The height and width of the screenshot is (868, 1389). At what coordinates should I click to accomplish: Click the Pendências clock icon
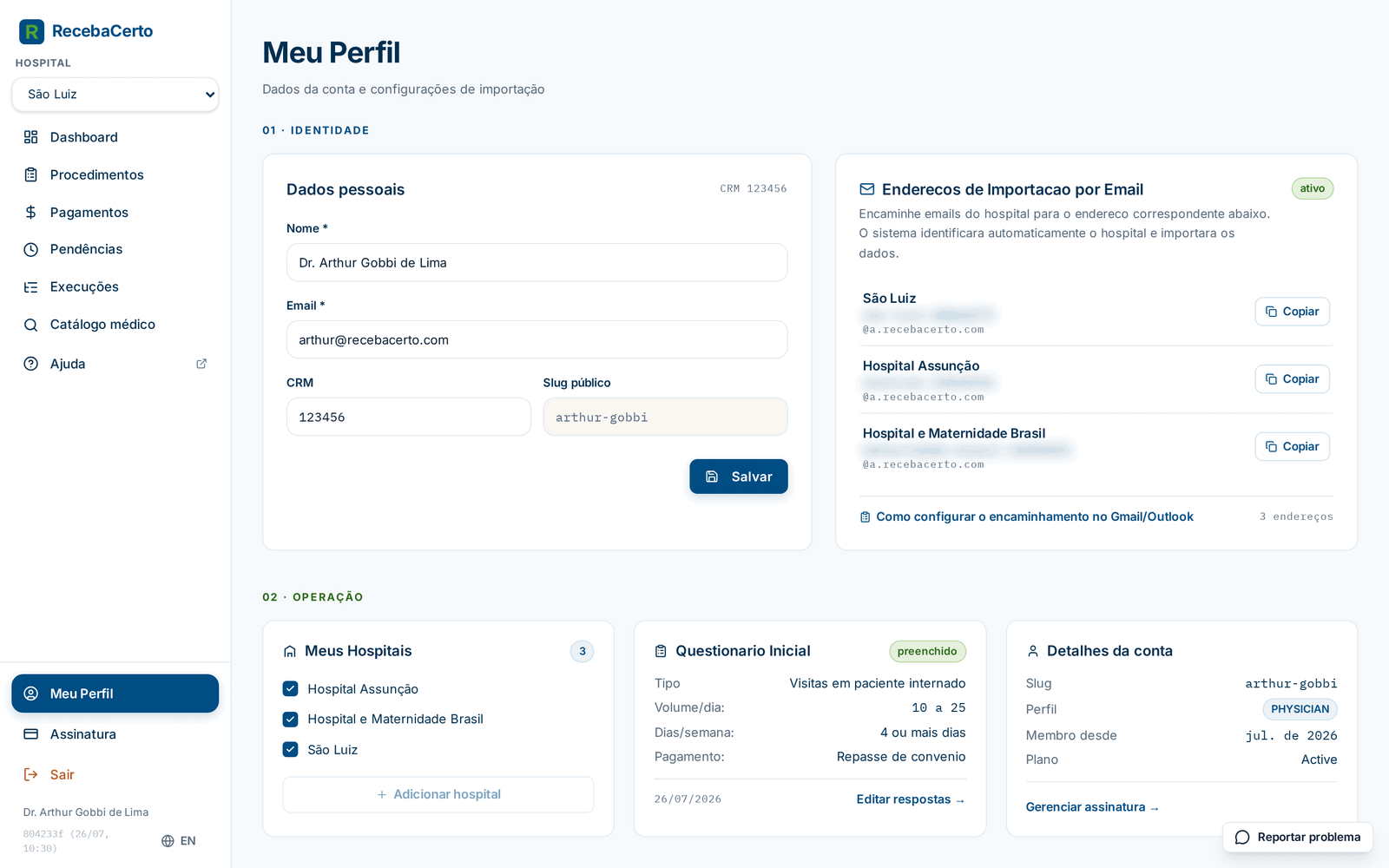pos(31,249)
